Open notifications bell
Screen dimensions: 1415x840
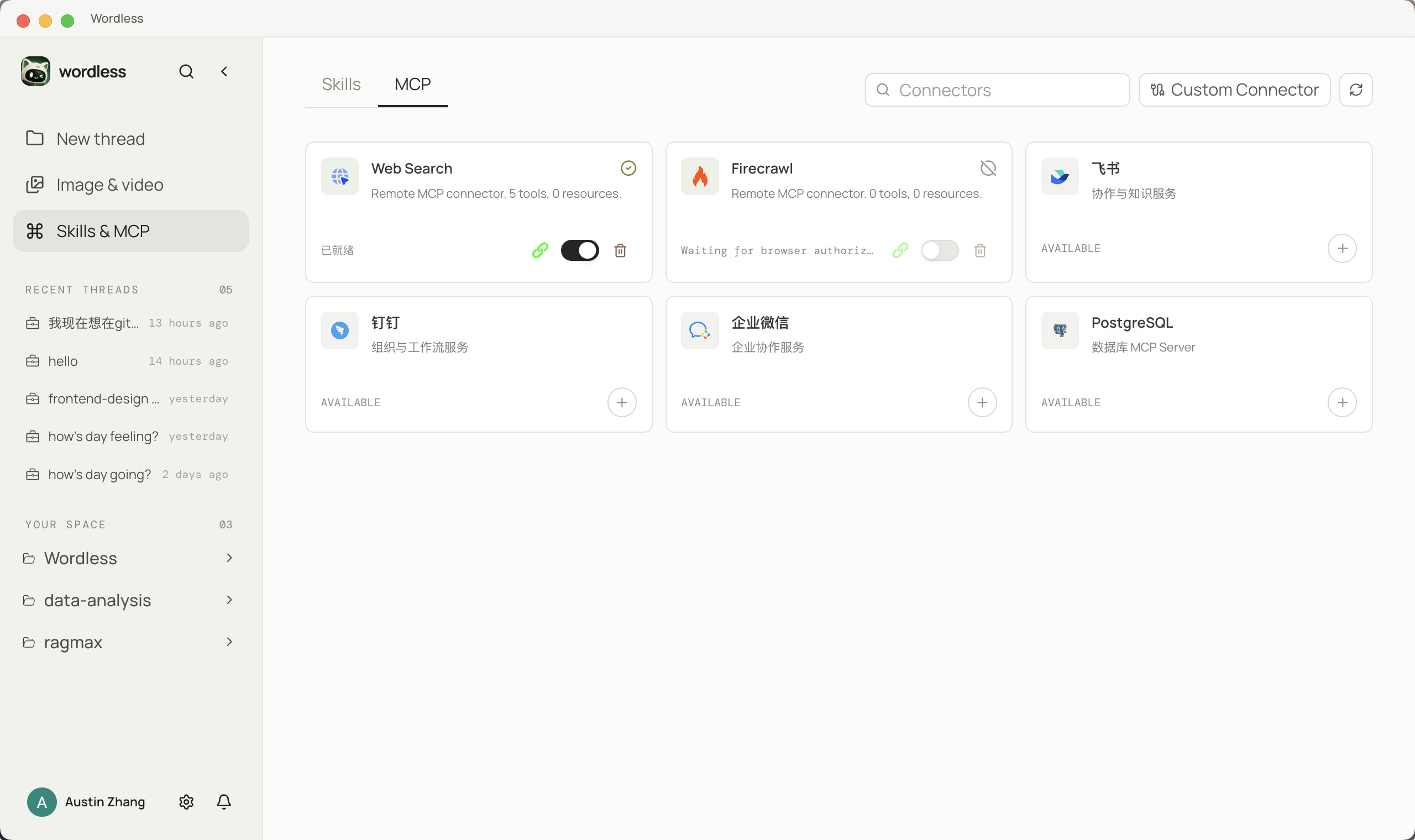tap(224, 802)
